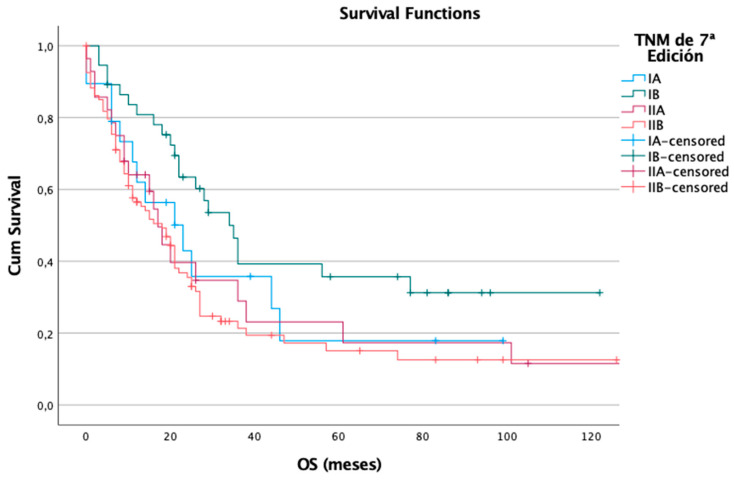Screen dimensions: 734x481
Task: Click the IIB legend line swatch
Action: (x=633, y=125)
